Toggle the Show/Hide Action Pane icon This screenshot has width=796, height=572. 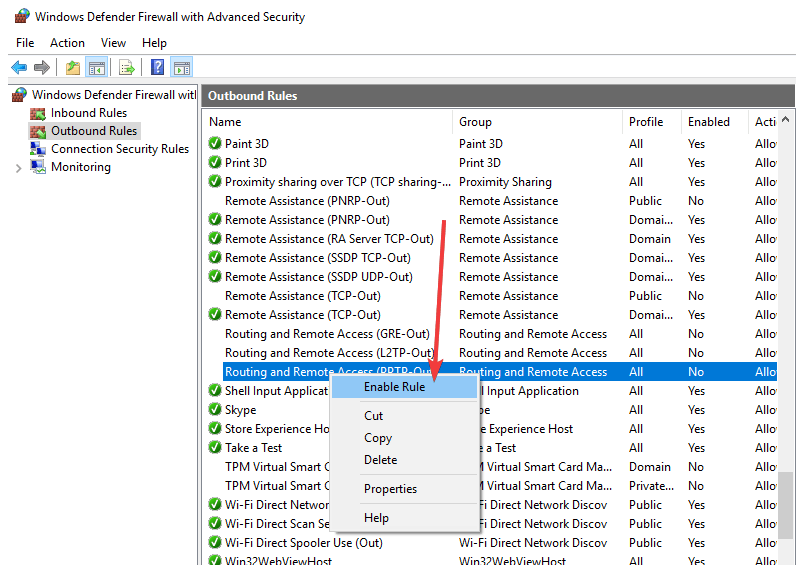click(x=182, y=67)
